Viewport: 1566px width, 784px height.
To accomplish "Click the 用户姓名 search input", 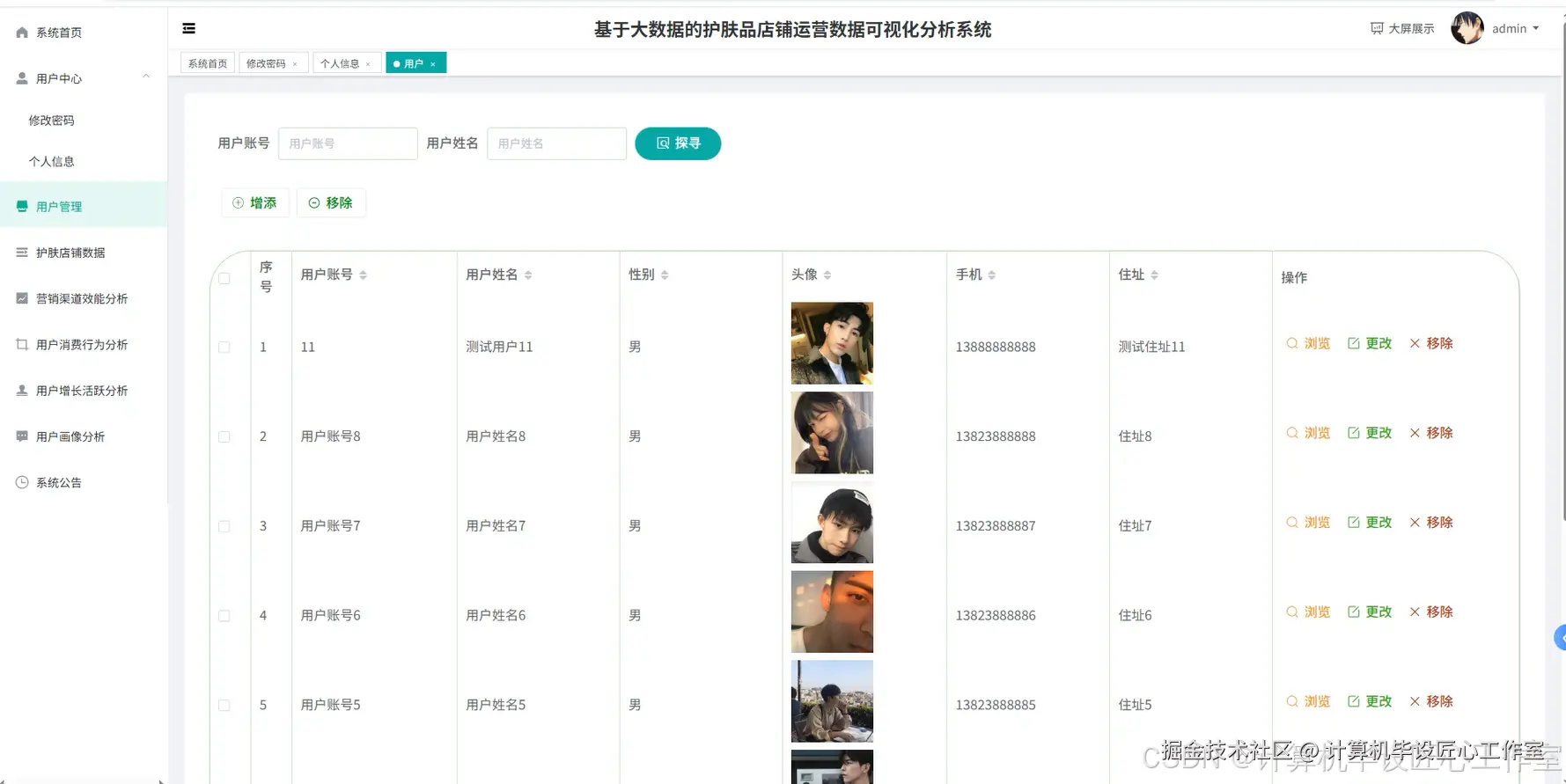I will [x=556, y=143].
